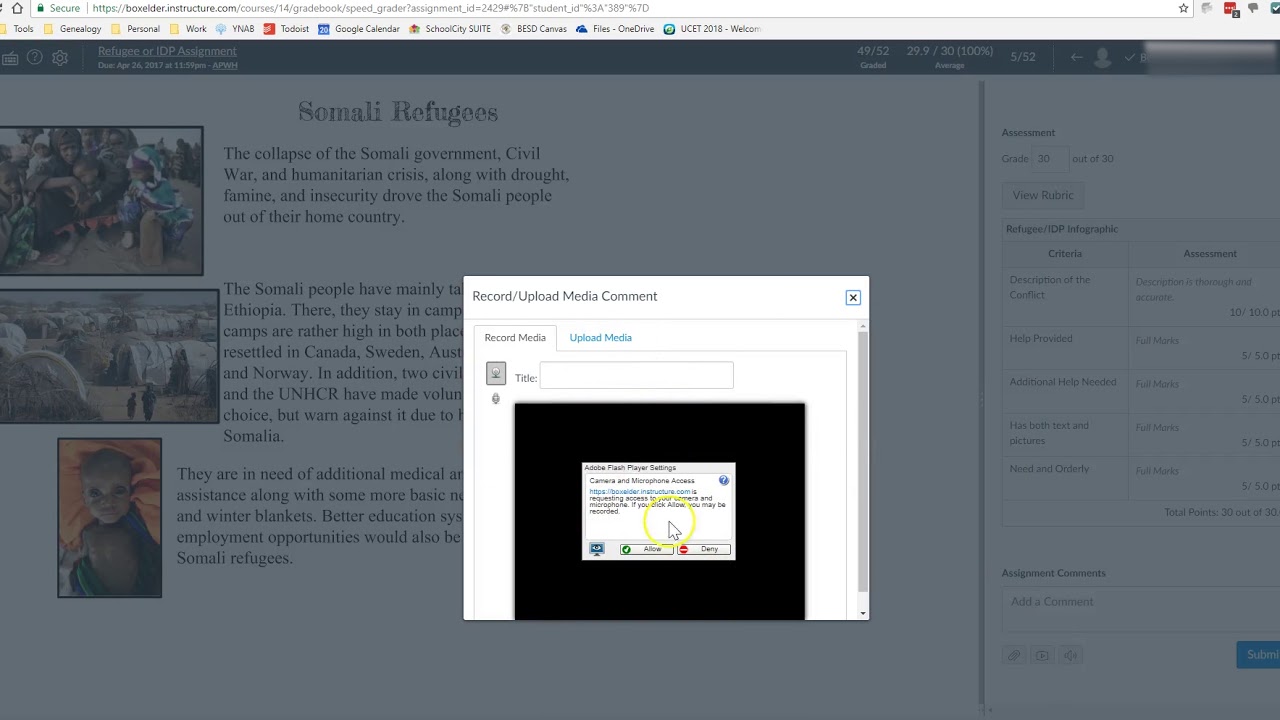Click the malnourished child photo
The width and height of the screenshot is (1280, 720).
[x=109, y=518]
